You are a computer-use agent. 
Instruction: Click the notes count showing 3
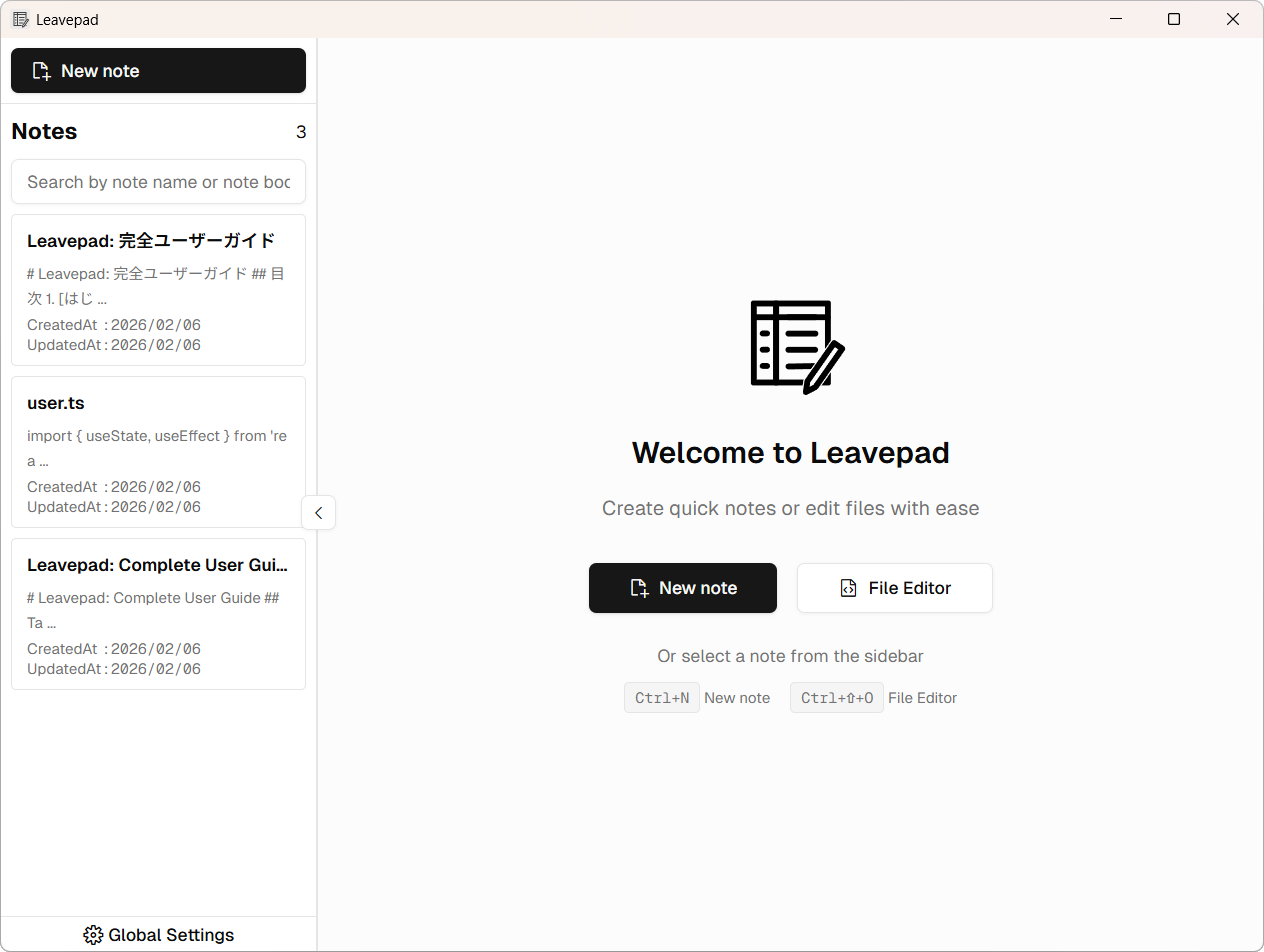pyautogui.click(x=301, y=131)
